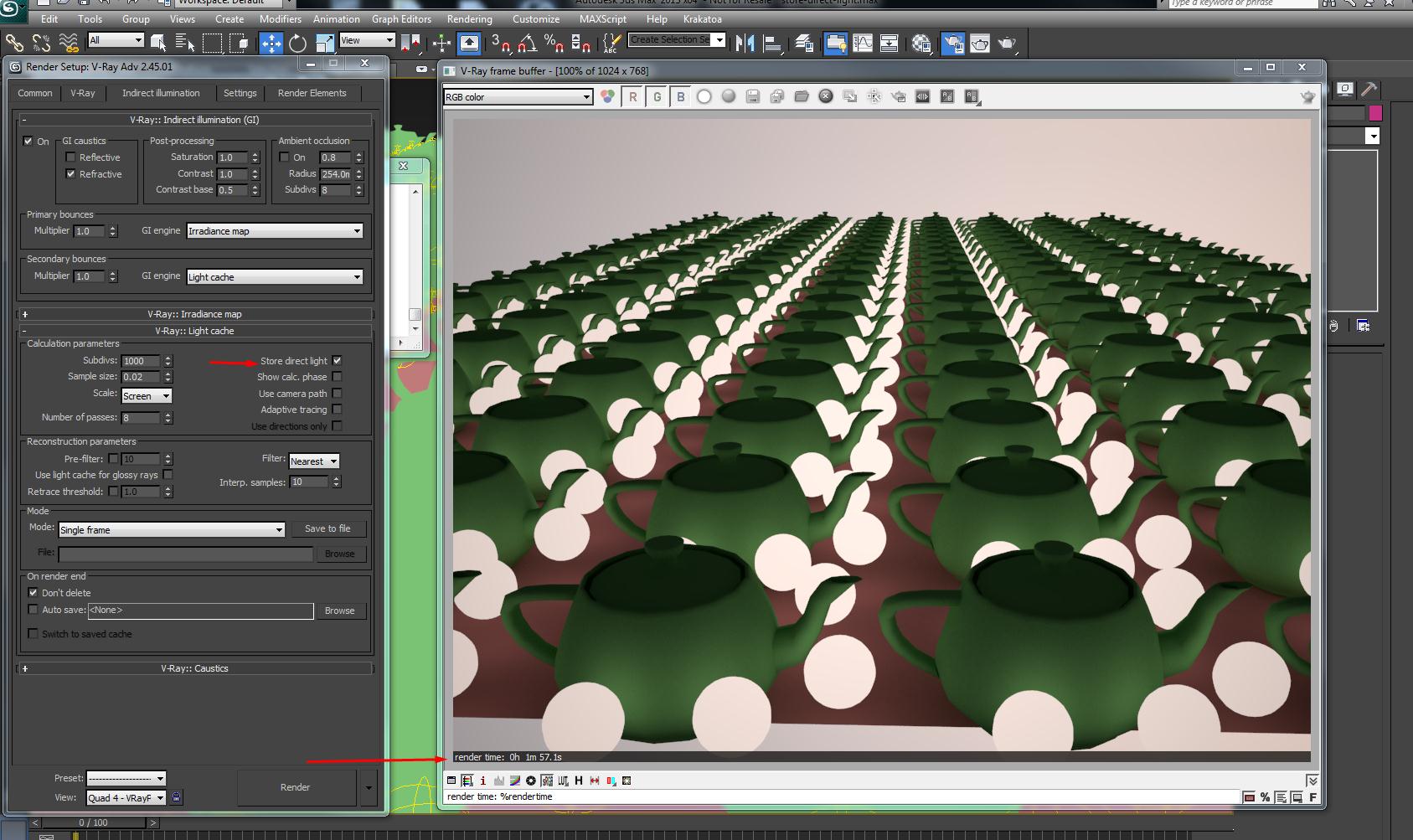Switch to the Render Elements tab
This screenshot has height=840, width=1413.
click(312, 93)
